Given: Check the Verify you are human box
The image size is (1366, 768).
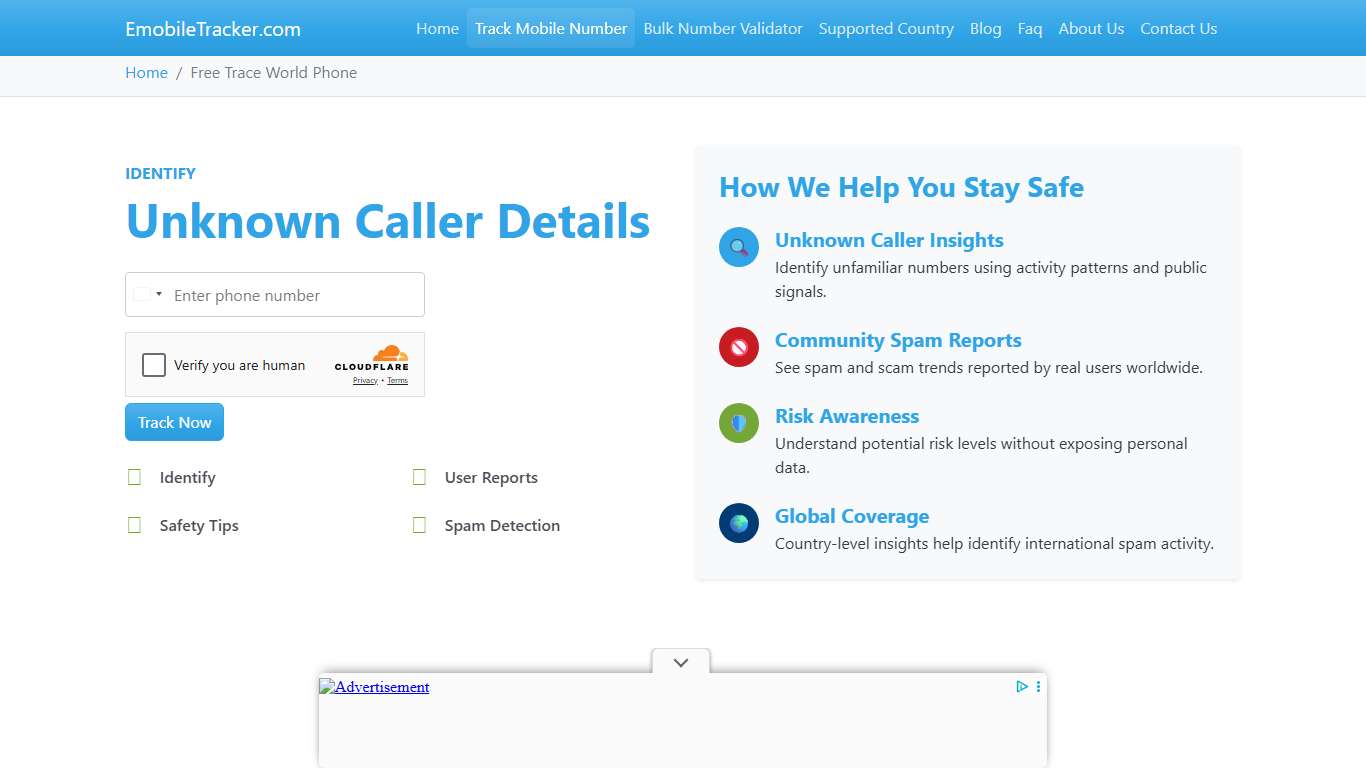Looking at the screenshot, I should click(154, 365).
